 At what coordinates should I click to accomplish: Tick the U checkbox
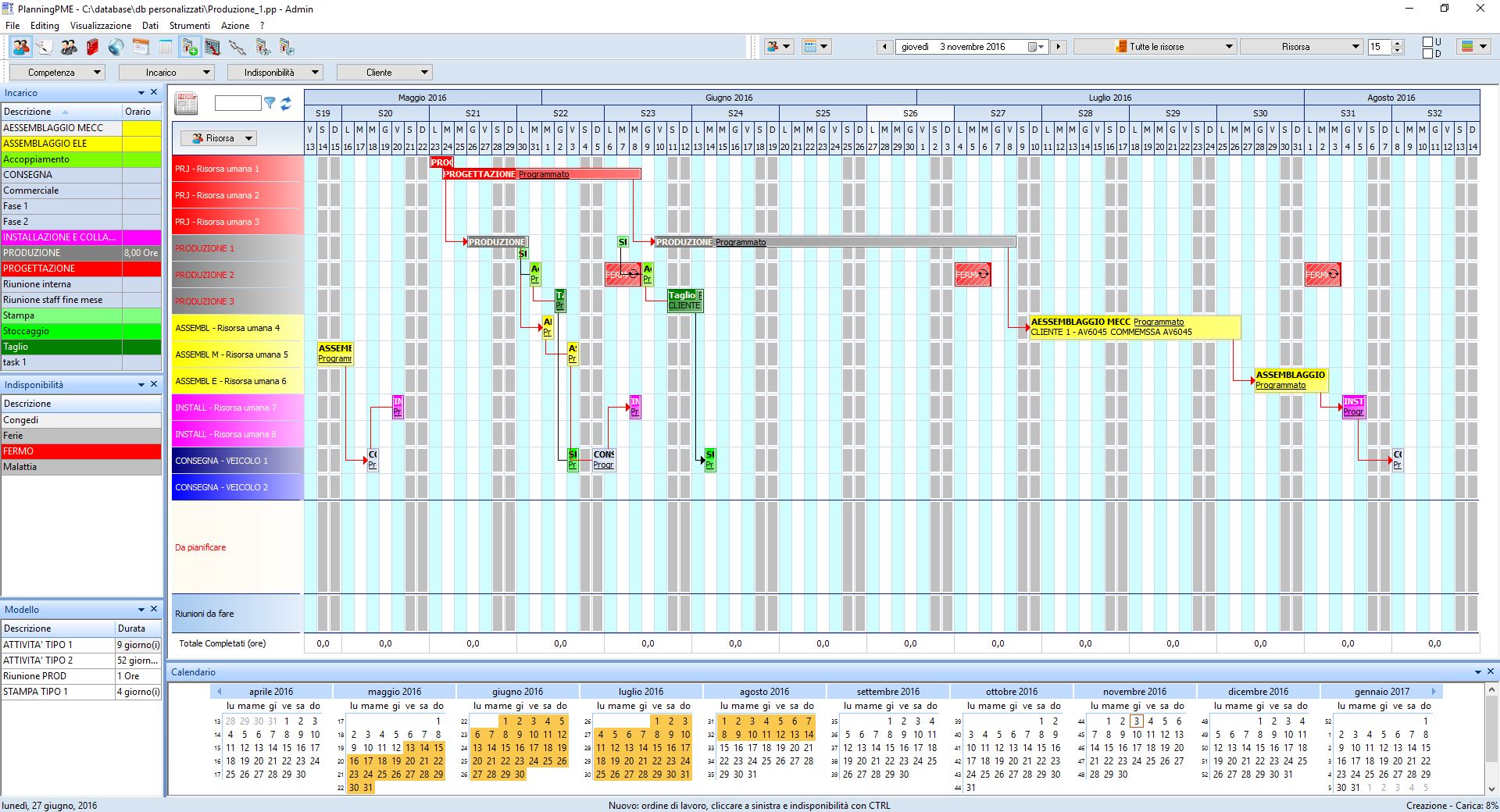click(1427, 41)
